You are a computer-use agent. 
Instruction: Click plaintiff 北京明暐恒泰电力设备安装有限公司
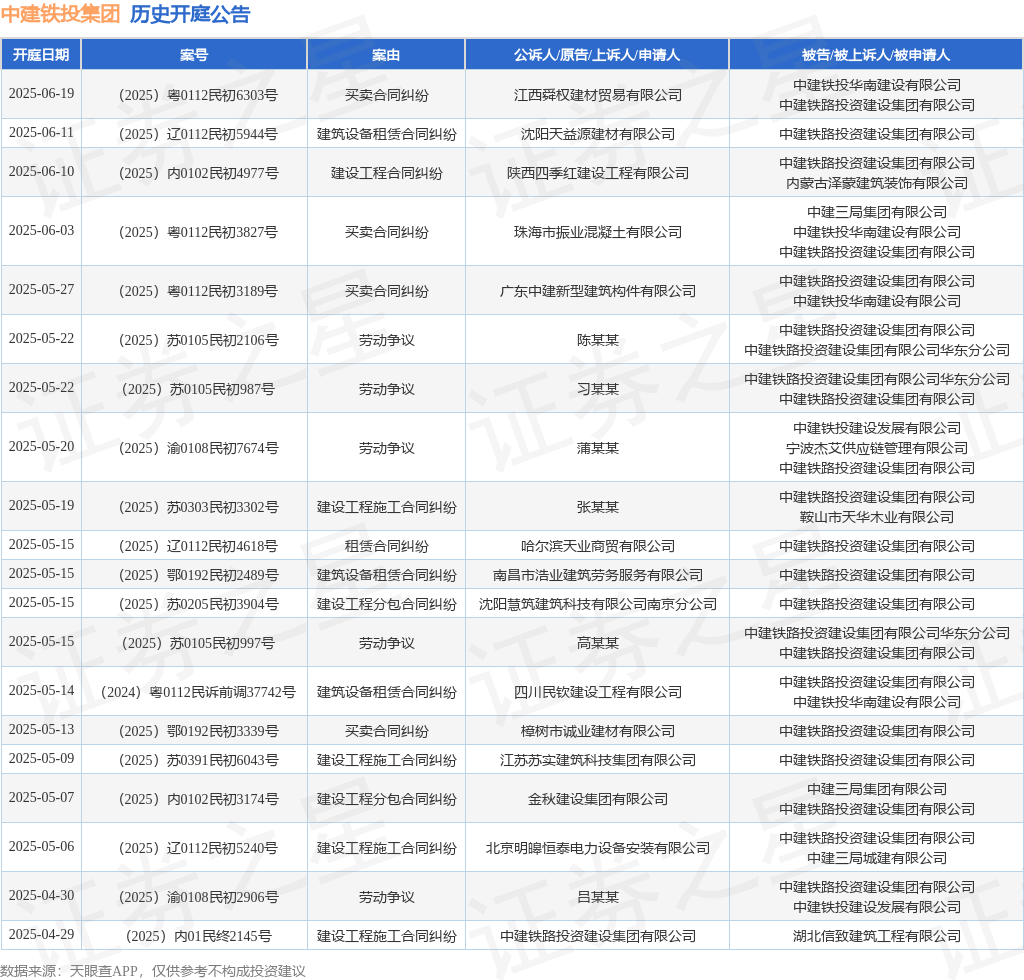pyautogui.click(x=598, y=848)
